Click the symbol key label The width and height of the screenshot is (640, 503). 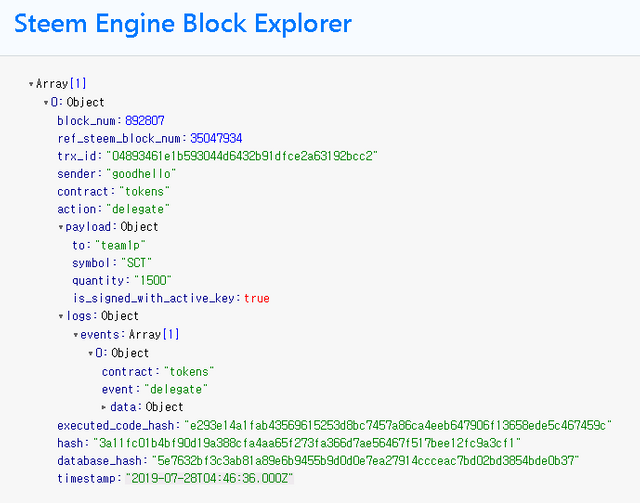91,263
